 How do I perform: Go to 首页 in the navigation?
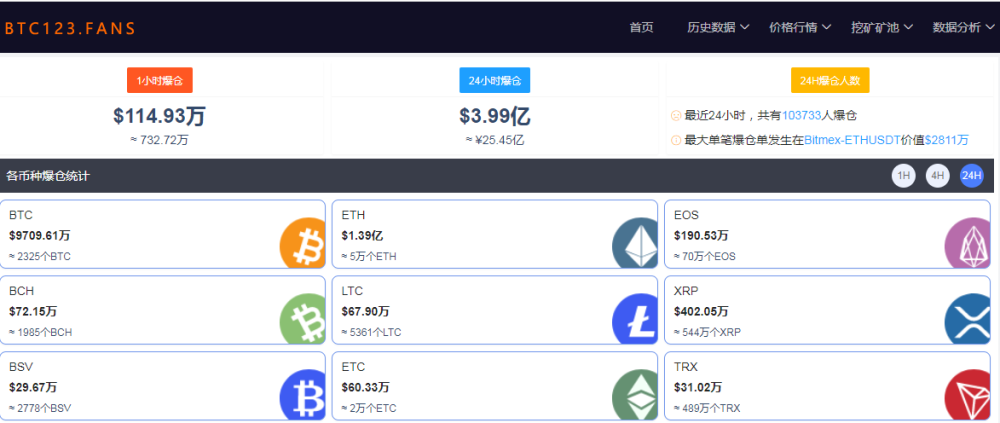(x=642, y=27)
